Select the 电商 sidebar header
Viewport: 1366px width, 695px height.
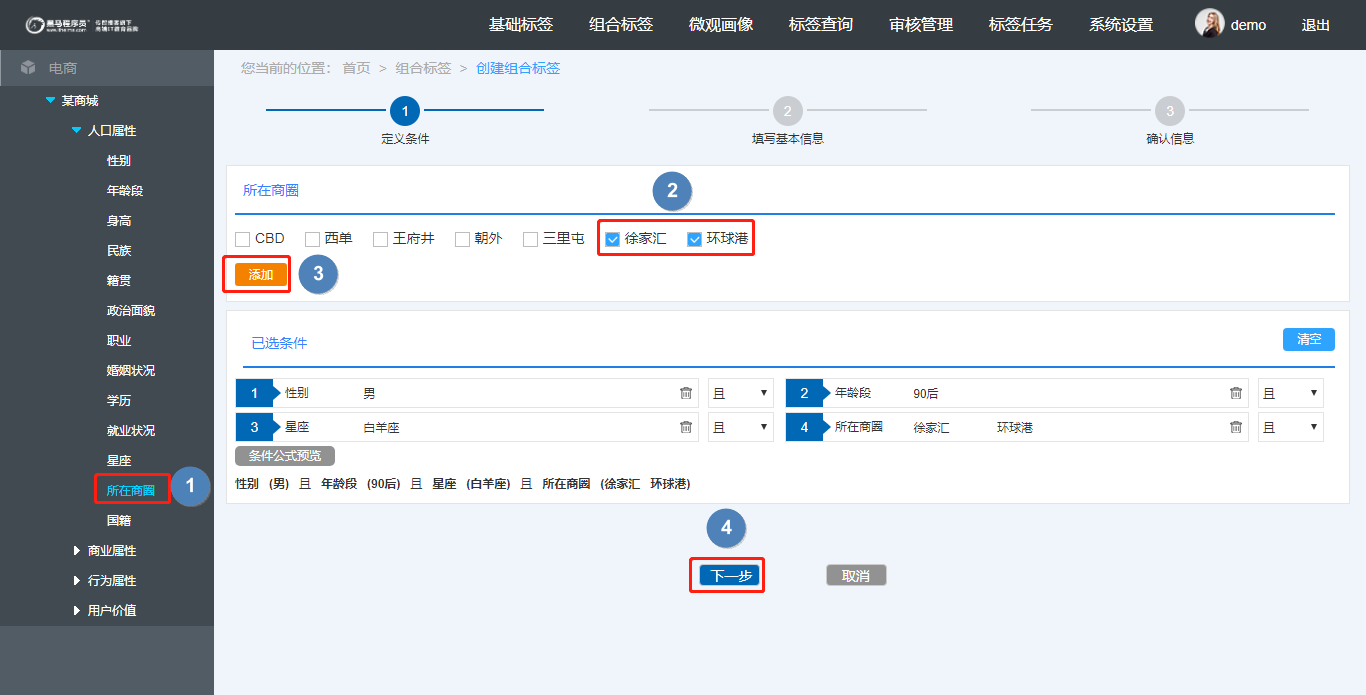(x=107, y=68)
